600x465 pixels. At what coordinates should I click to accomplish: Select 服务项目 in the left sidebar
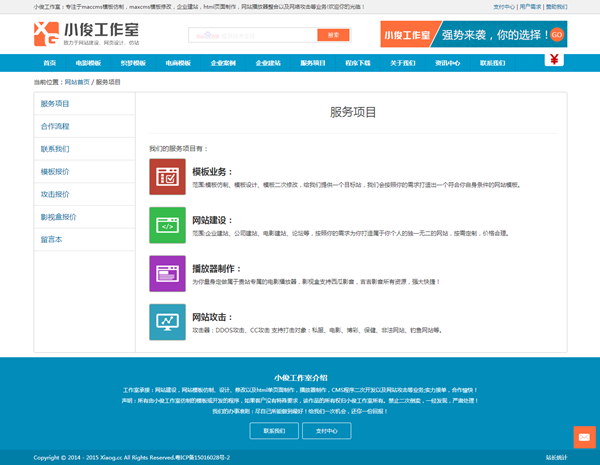[x=85, y=104]
